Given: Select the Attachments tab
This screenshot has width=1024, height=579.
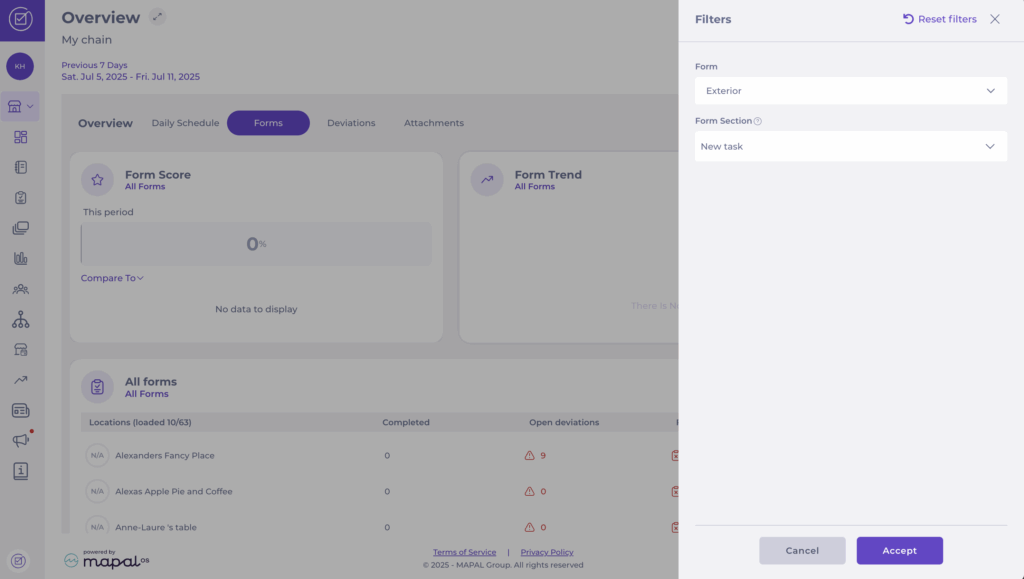Looking at the screenshot, I should coord(433,123).
